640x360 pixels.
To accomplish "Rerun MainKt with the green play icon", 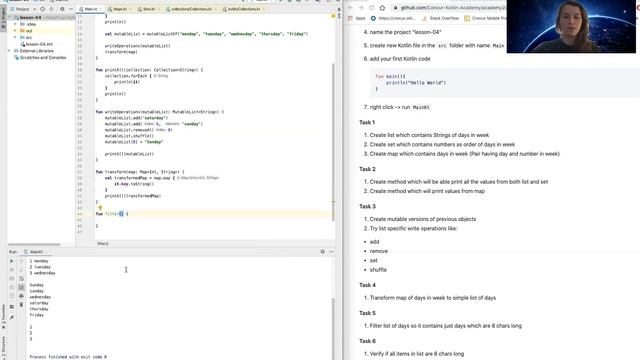I will click(x=11, y=261).
